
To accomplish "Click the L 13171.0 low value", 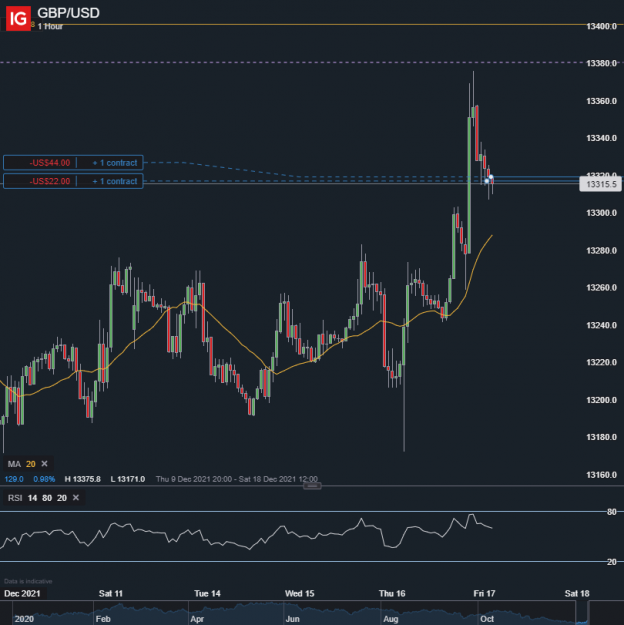I will tap(128, 479).
